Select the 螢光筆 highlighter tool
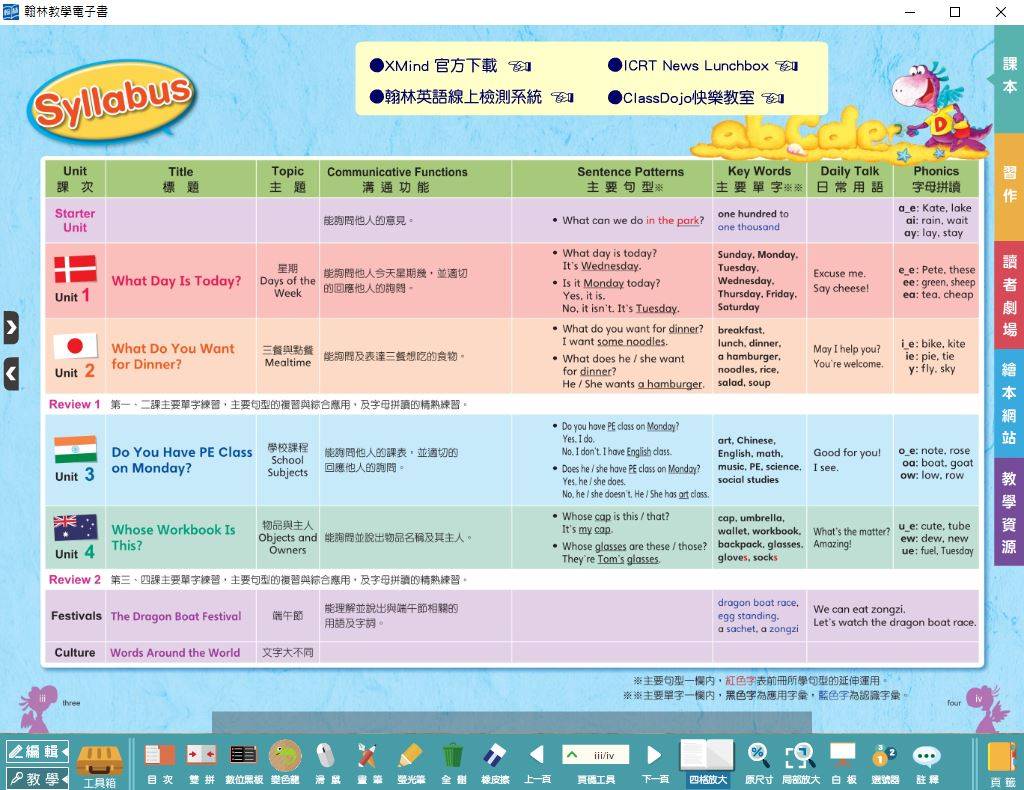 [411, 763]
